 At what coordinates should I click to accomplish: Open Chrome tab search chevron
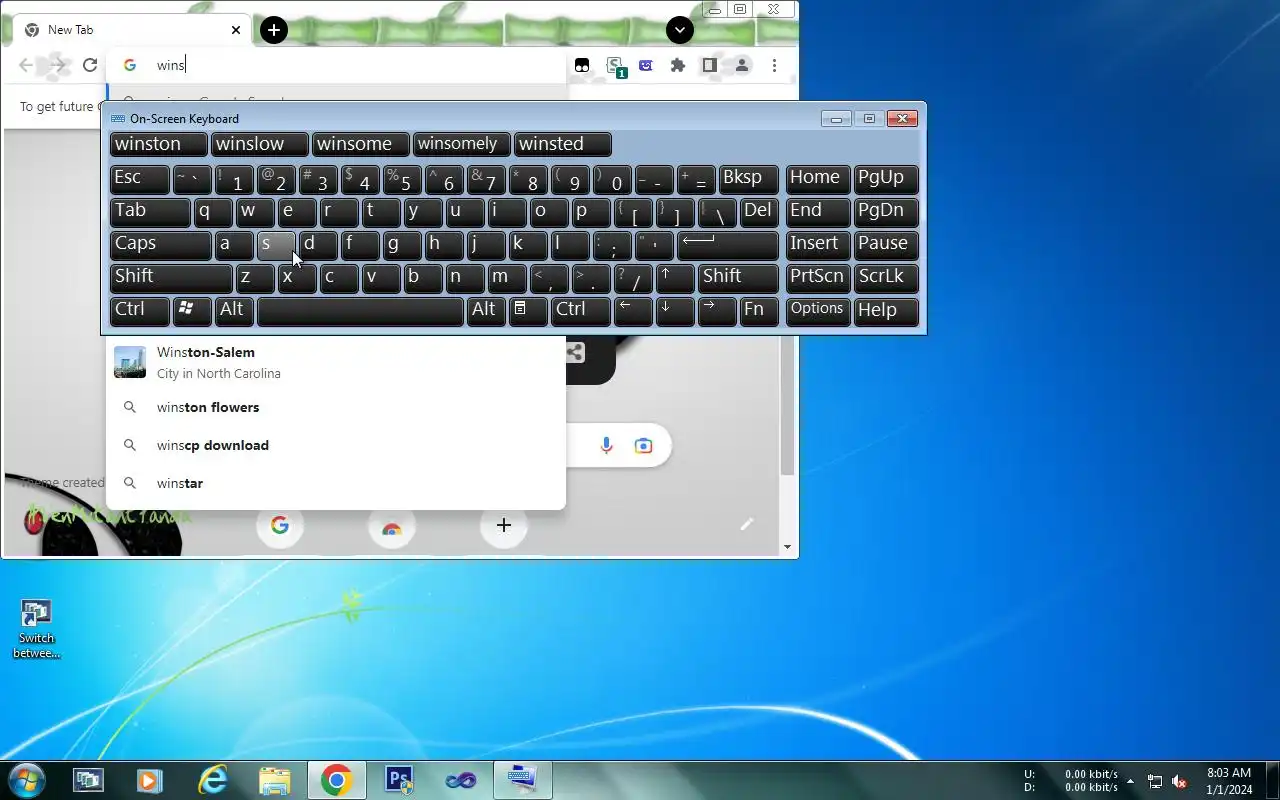click(680, 30)
